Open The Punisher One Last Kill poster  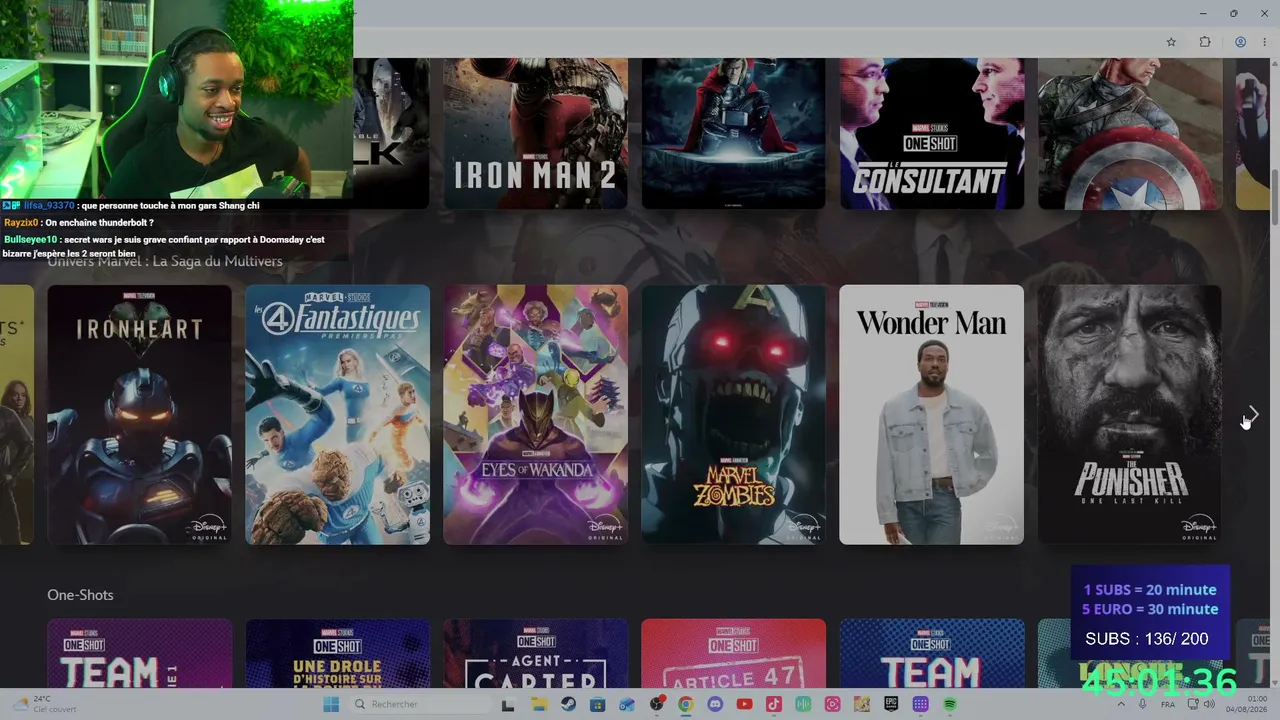pyautogui.click(x=1129, y=415)
